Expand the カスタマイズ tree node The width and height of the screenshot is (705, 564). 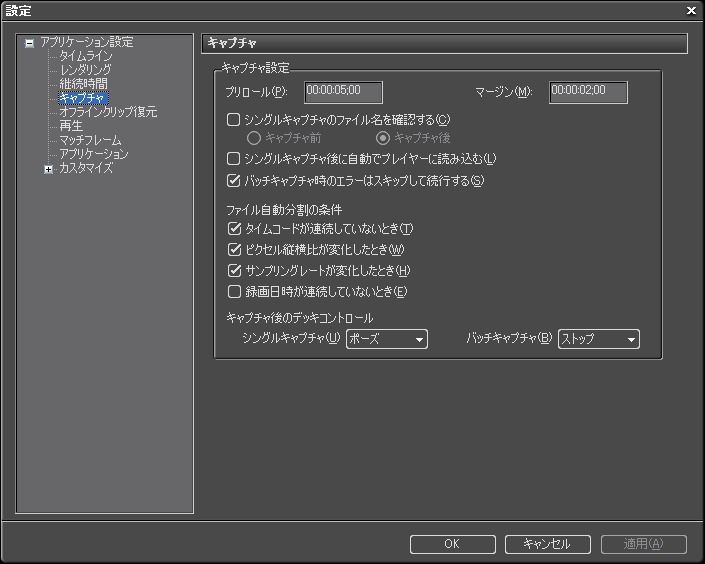coord(48,170)
